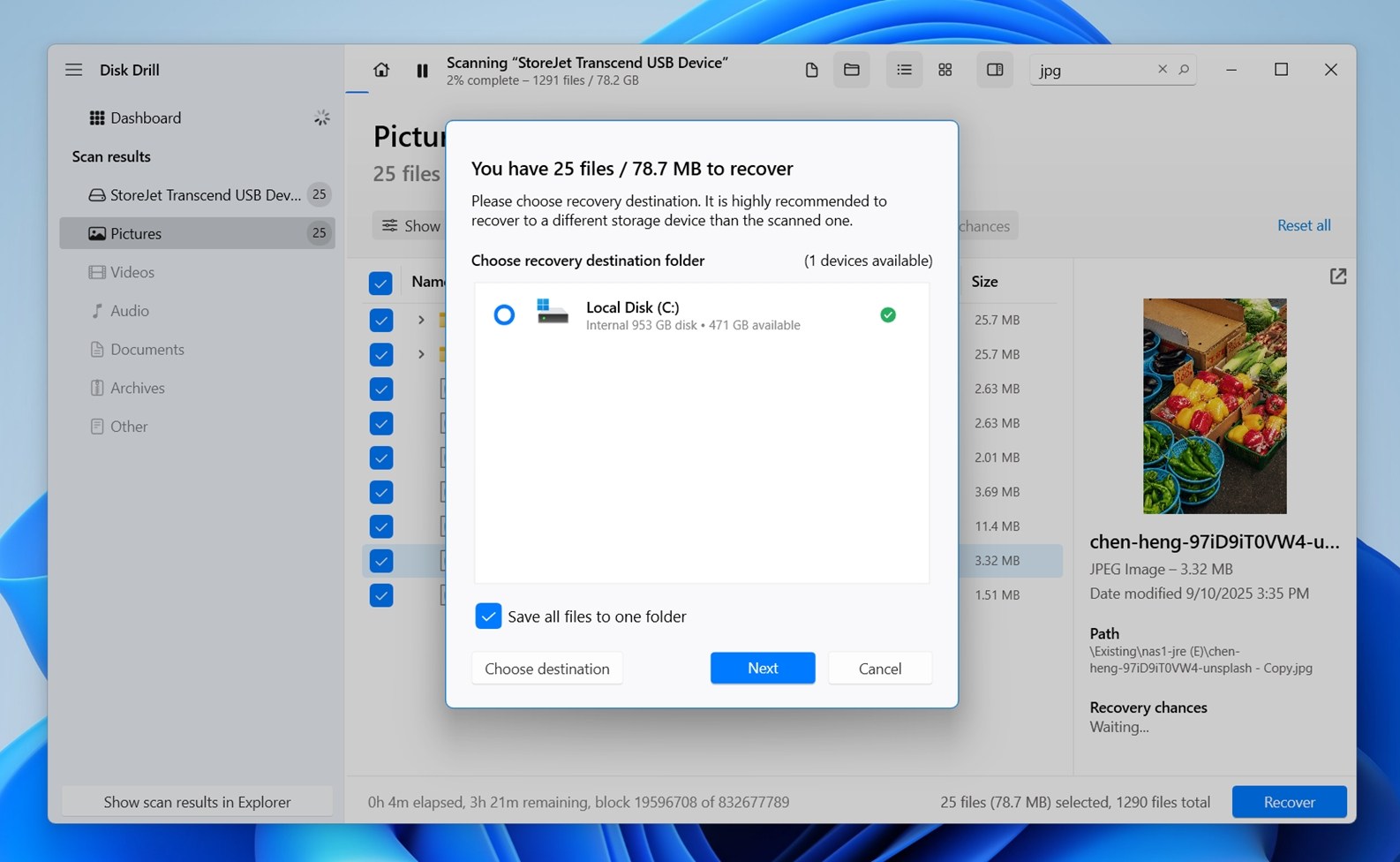Open preview in external window icon
1400x862 pixels.
click(x=1338, y=276)
